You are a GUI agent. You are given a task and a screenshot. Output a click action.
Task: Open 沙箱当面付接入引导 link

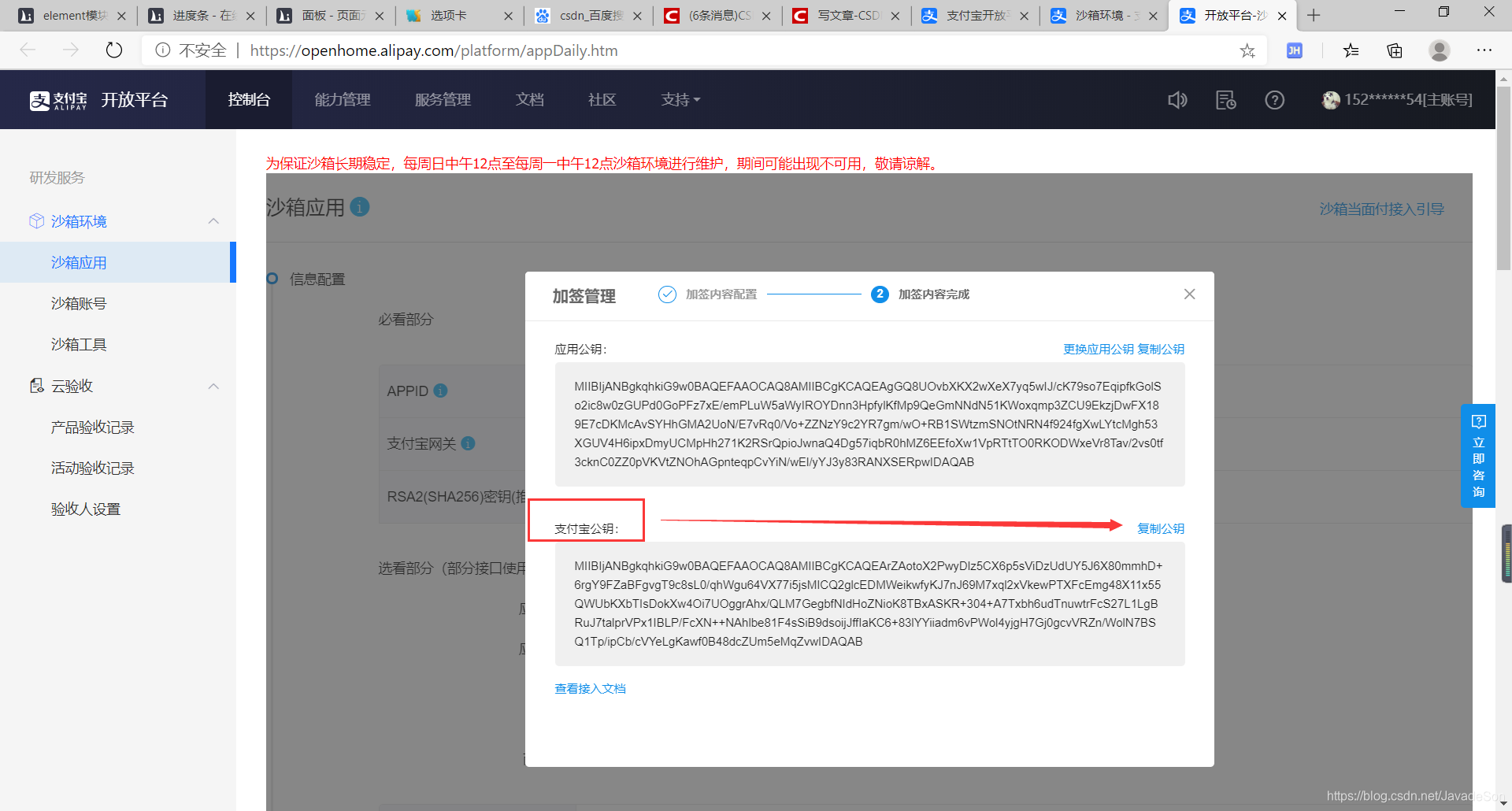pyautogui.click(x=1381, y=209)
